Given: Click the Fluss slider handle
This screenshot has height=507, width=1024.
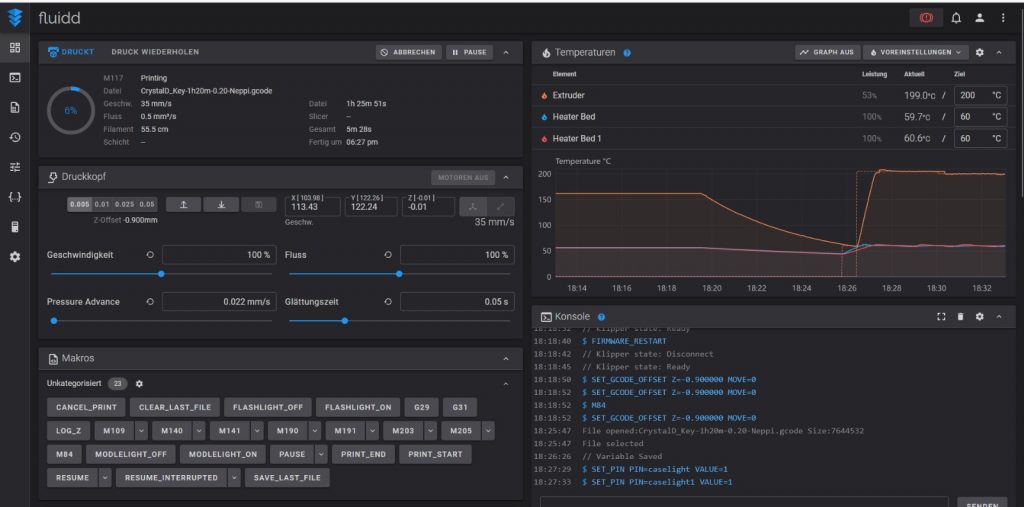Looking at the screenshot, I should pos(399,273).
